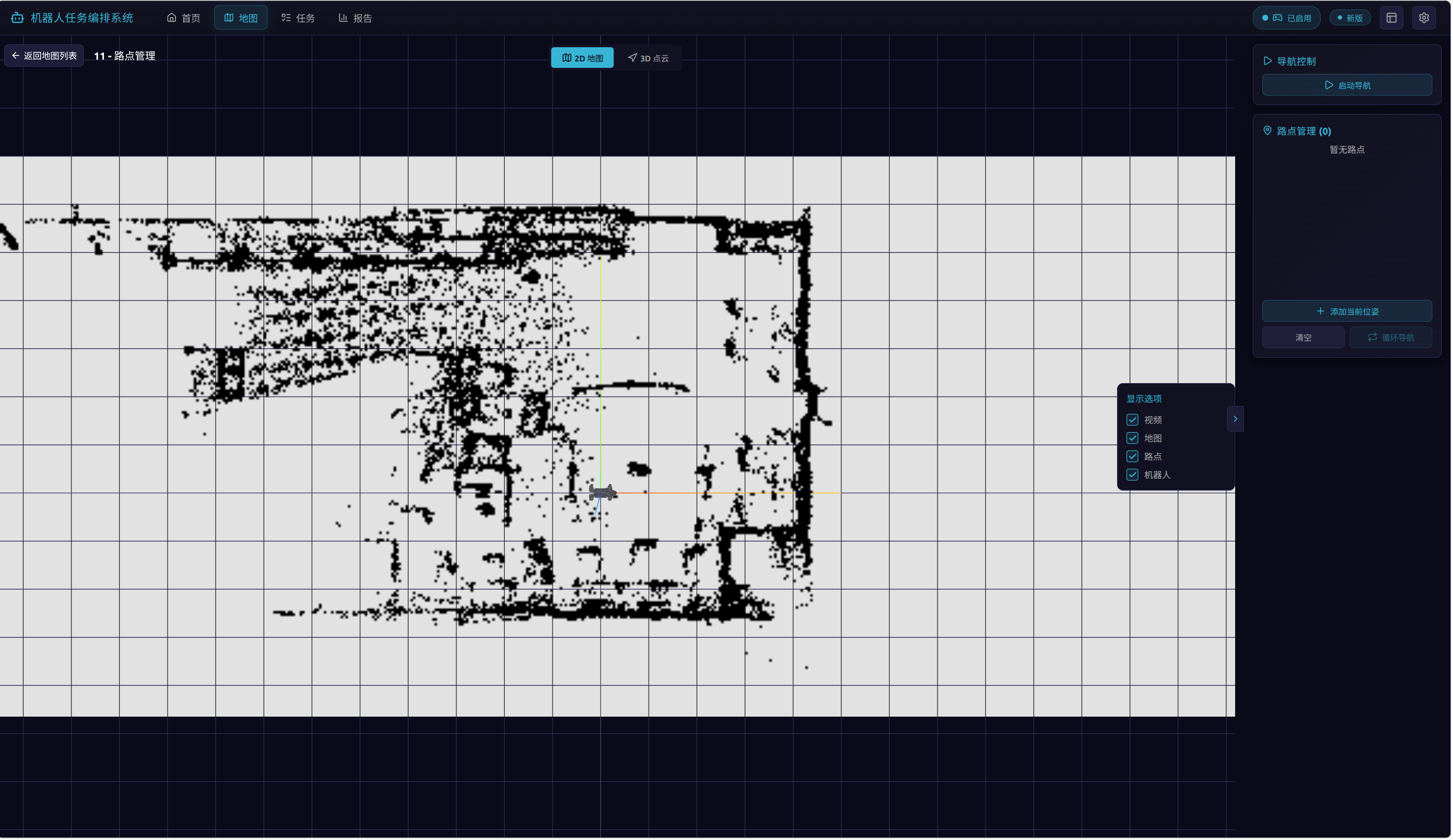The height and width of the screenshot is (840, 1453).
Task: Uncheck the 路点 waypoint checkbox
Action: 1134,457
